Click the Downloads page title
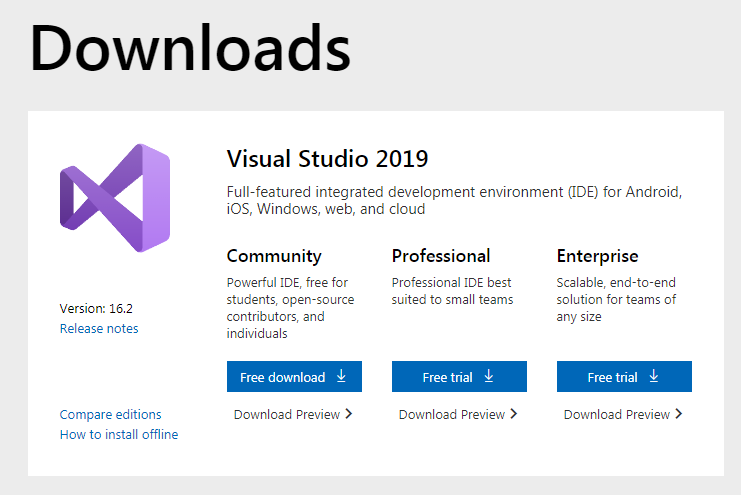 (190, 49)
